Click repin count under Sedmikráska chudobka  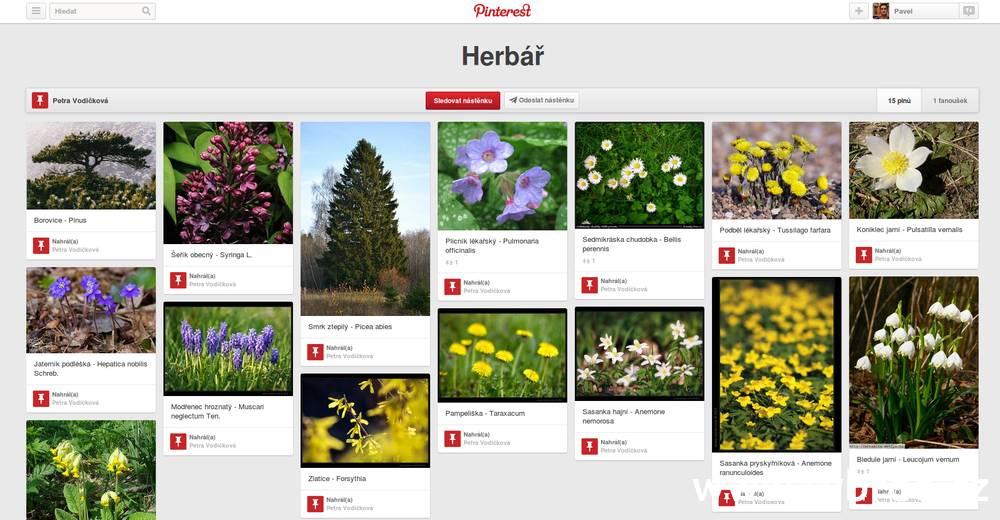tap(588, 261)
